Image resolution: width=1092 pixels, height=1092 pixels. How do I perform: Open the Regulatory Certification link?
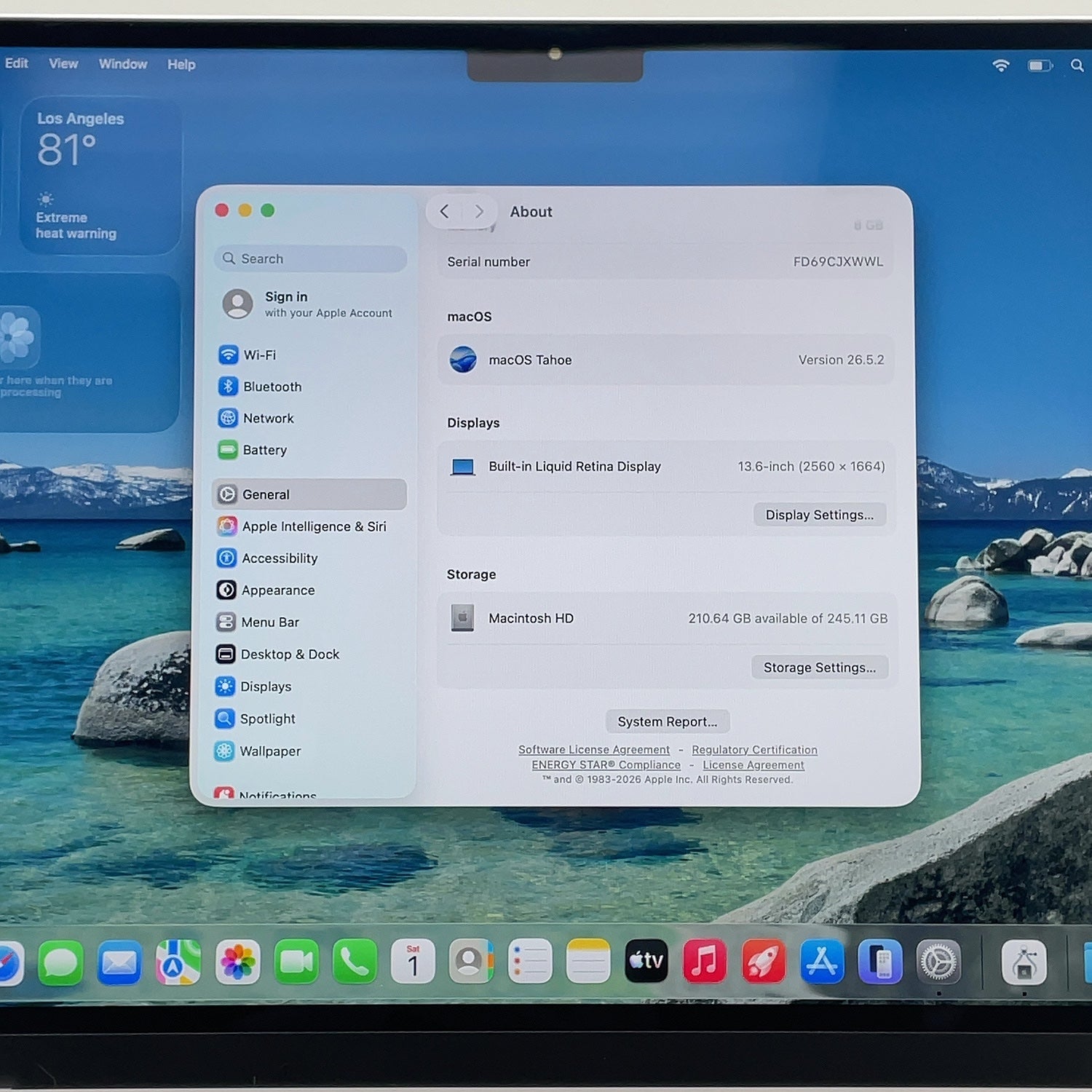tap(755, 750)
